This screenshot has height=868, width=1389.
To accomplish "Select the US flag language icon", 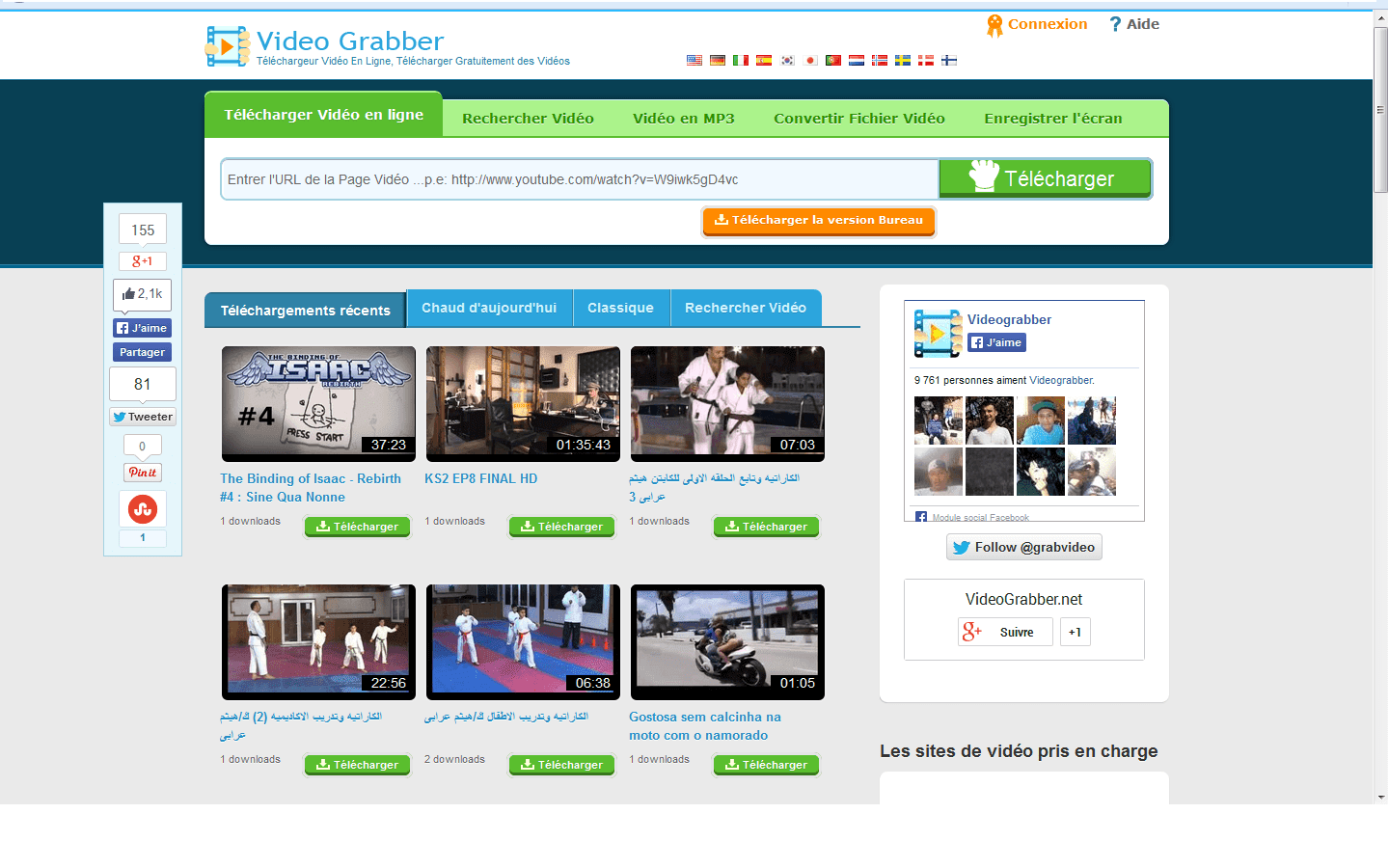I will click(x=694, y=60).
